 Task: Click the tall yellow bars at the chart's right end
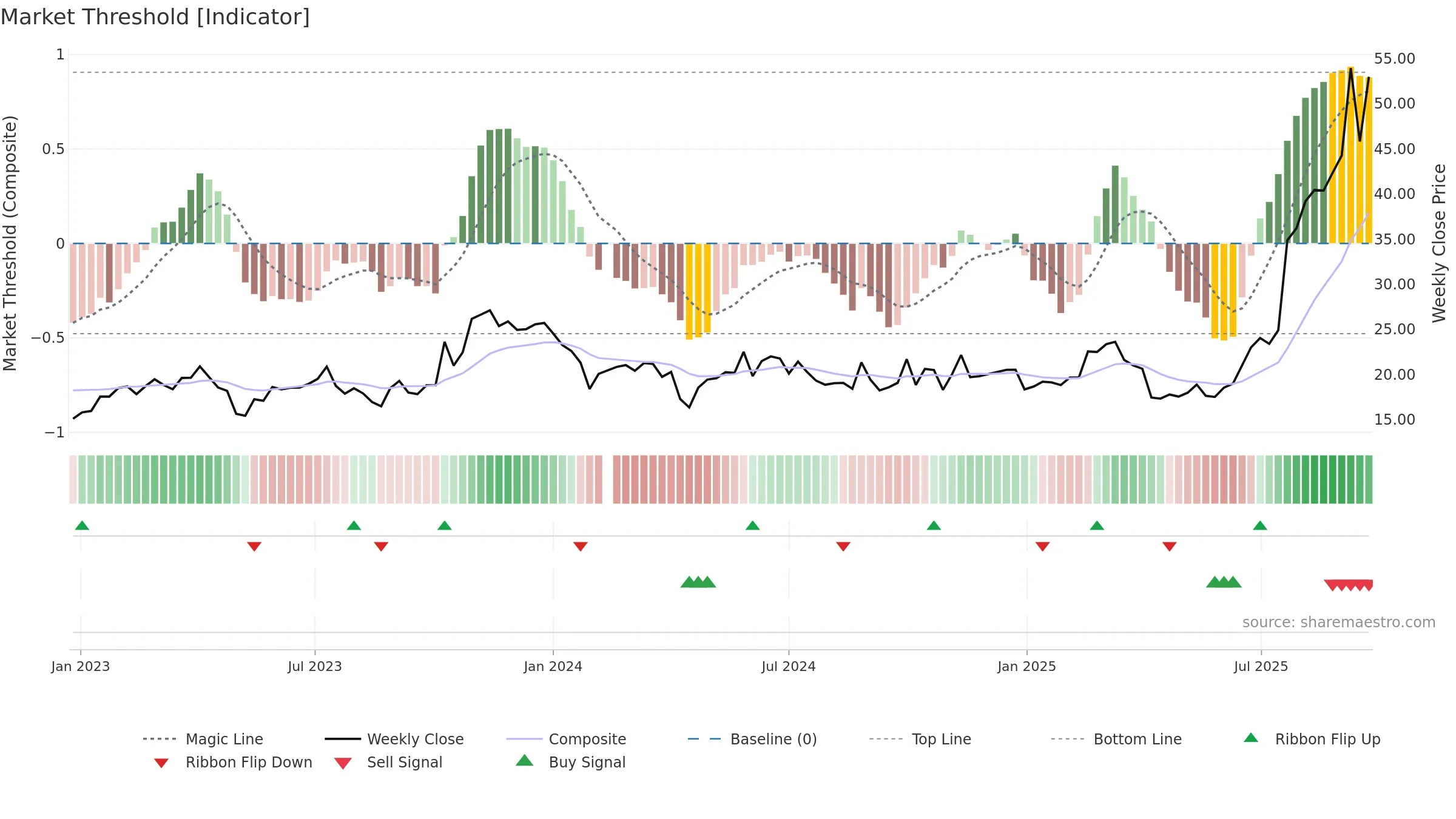pos(1350,157)
